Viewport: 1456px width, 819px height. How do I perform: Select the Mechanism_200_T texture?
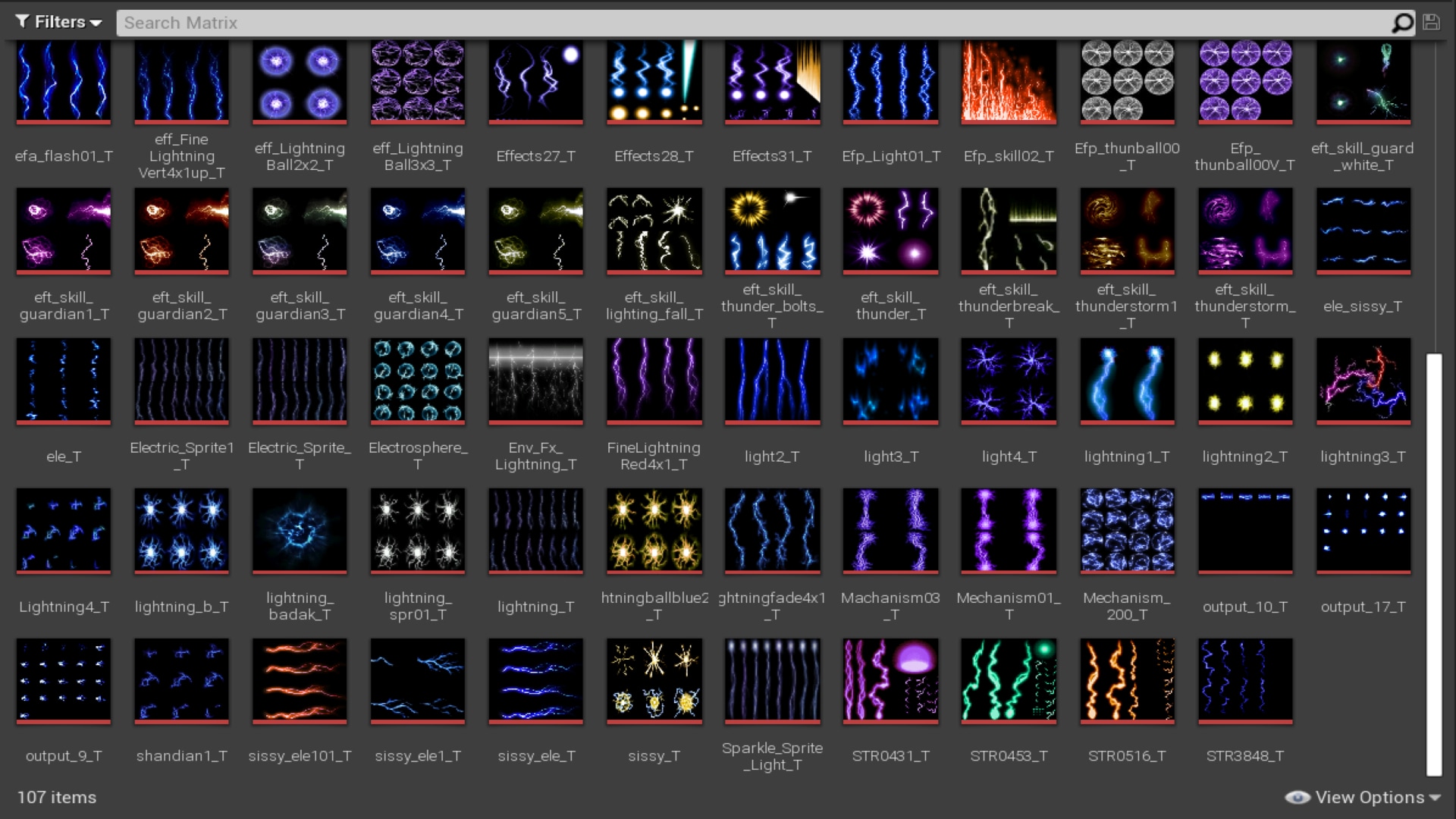[1126, 530]
